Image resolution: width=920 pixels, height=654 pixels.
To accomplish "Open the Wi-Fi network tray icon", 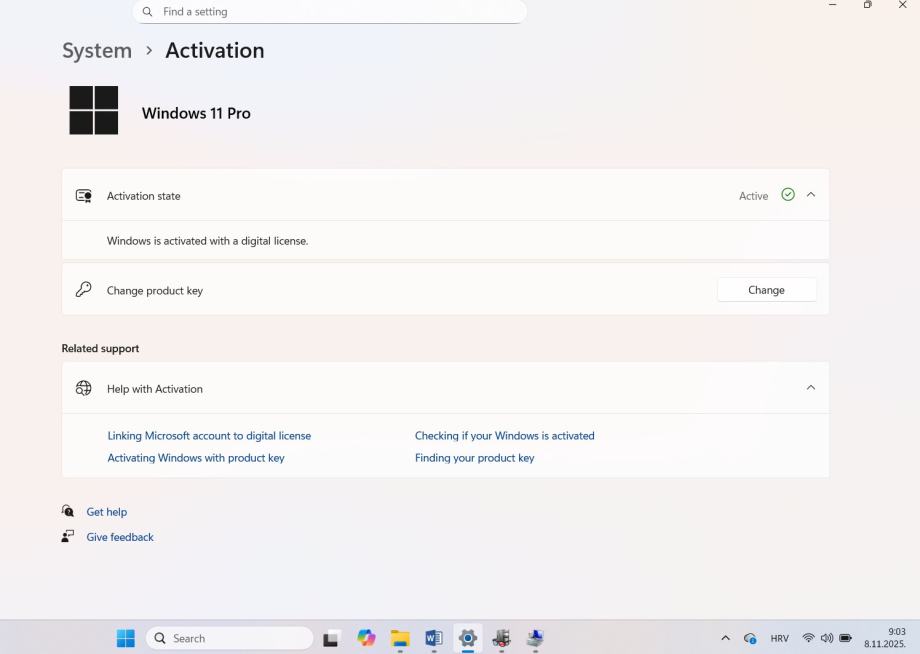I will [809, 638].
